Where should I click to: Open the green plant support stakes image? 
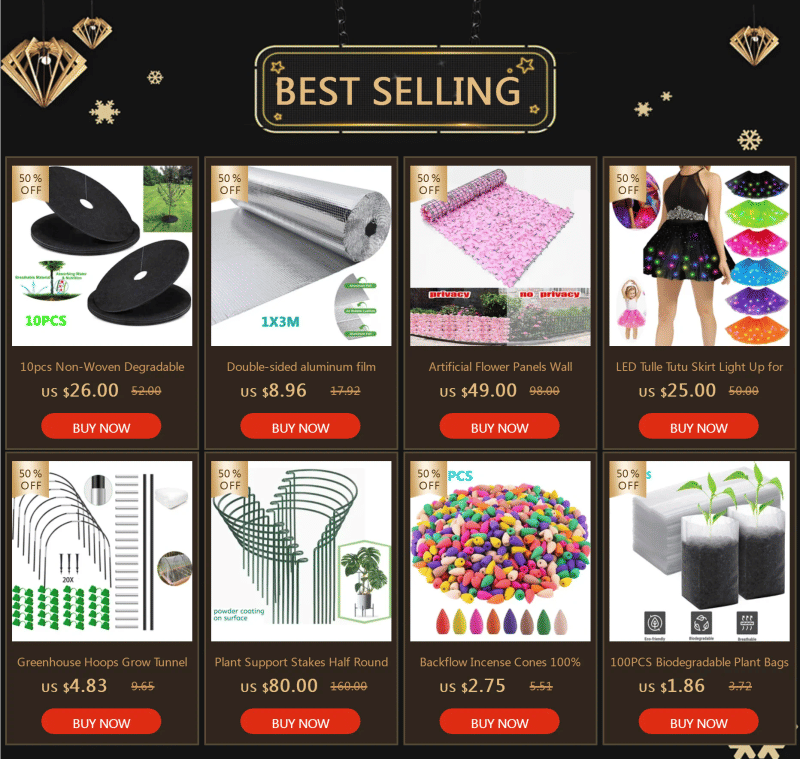[x=301, y=551]
